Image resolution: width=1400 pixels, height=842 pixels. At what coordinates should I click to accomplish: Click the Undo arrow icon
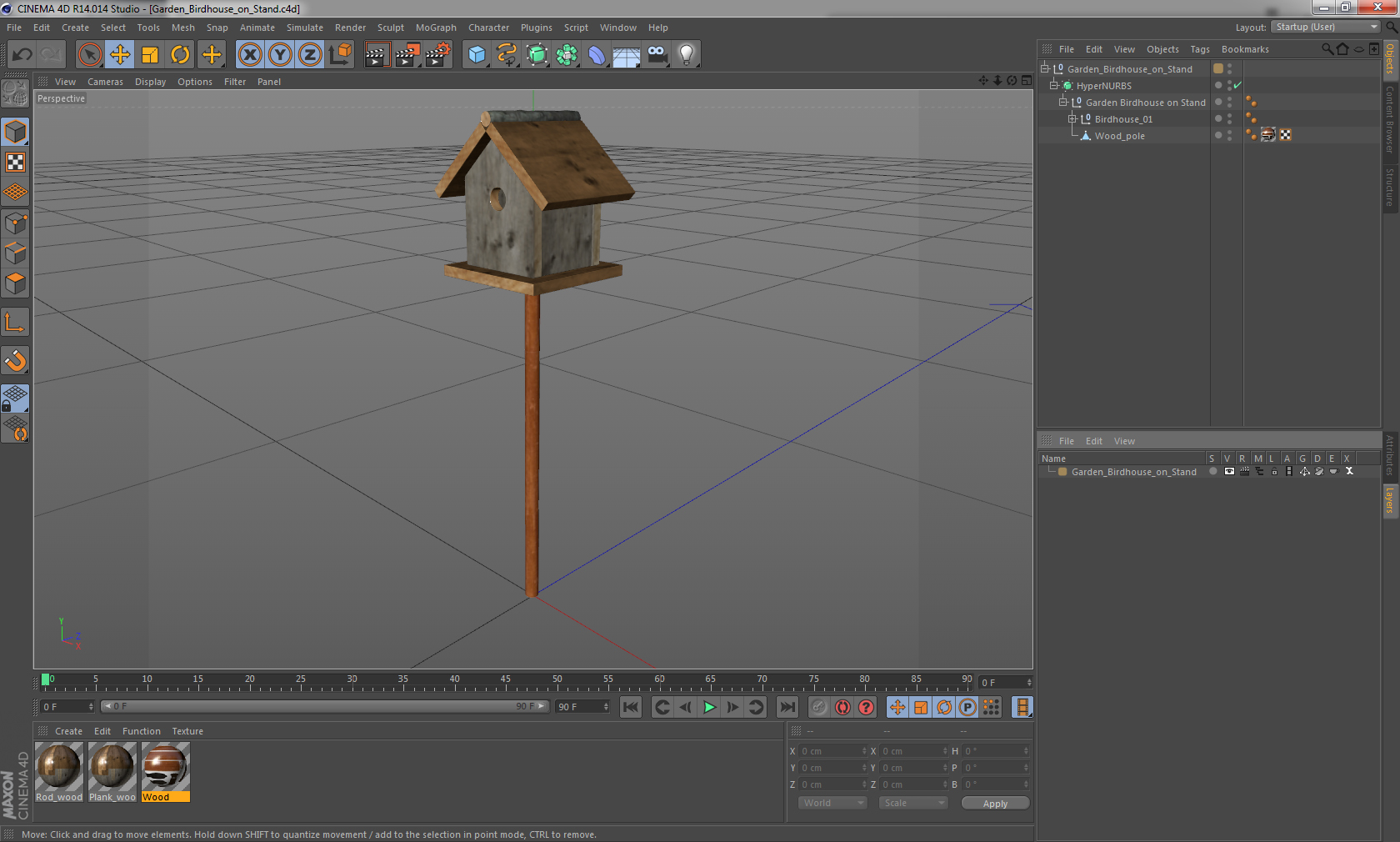click(x=22, y=55)
